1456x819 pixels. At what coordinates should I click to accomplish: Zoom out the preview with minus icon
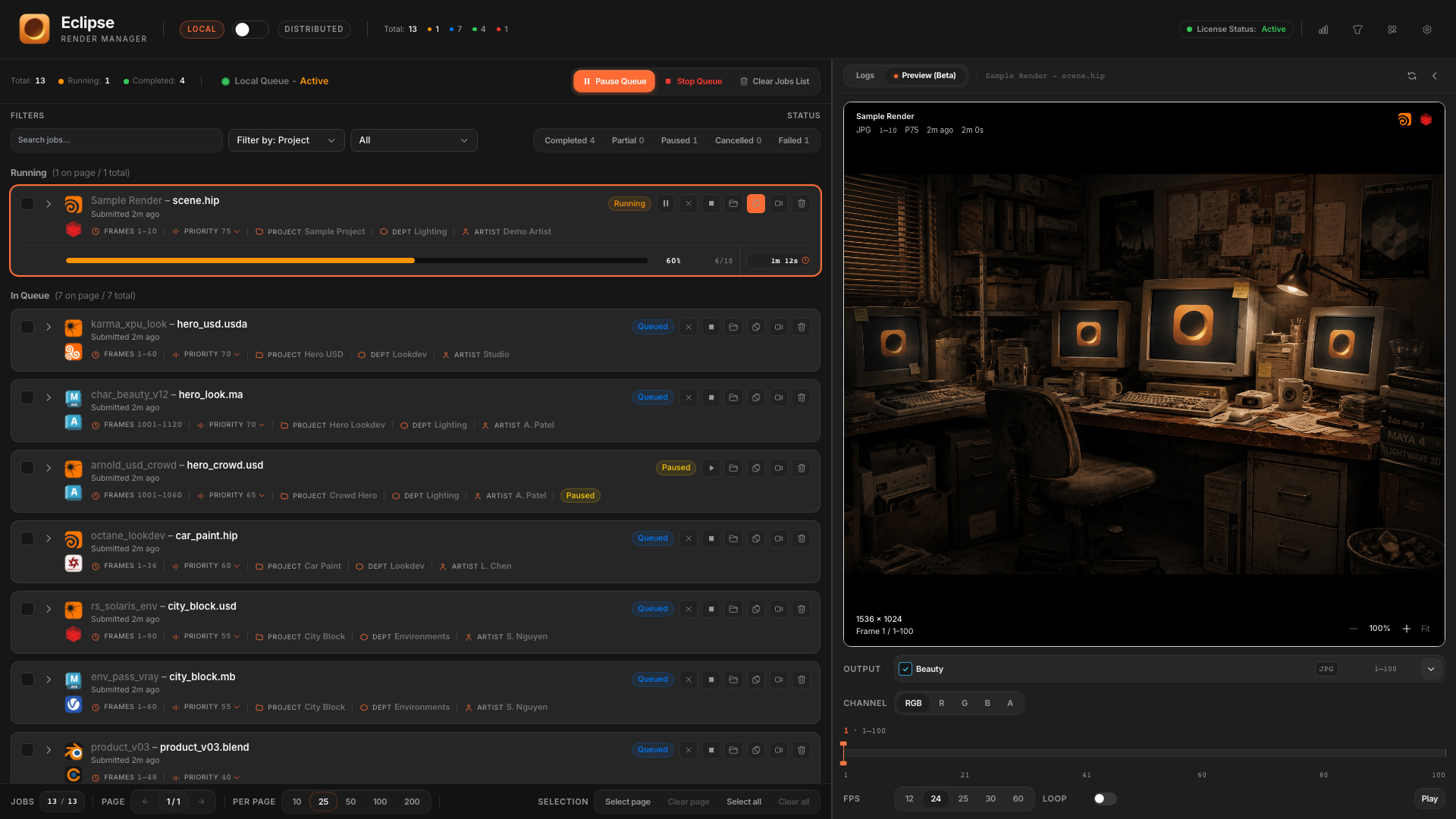tap(1354, 629)
